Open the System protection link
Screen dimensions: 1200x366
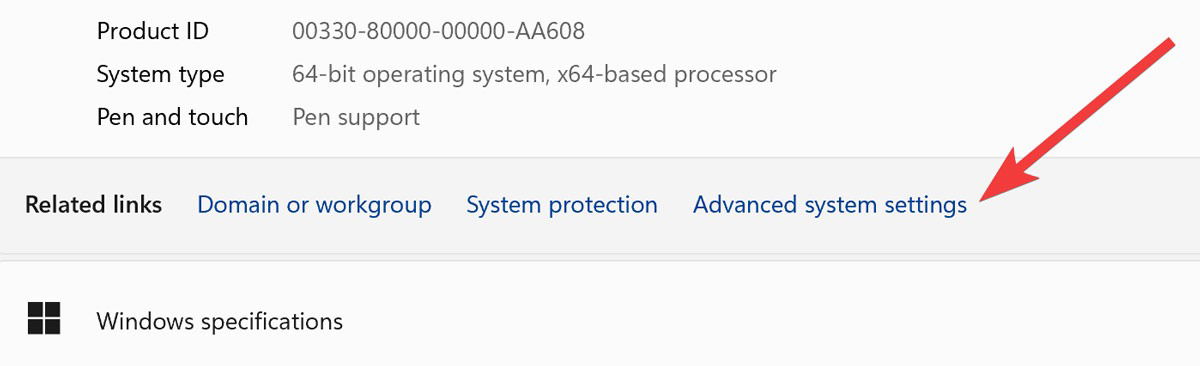[x=562, y=205]
